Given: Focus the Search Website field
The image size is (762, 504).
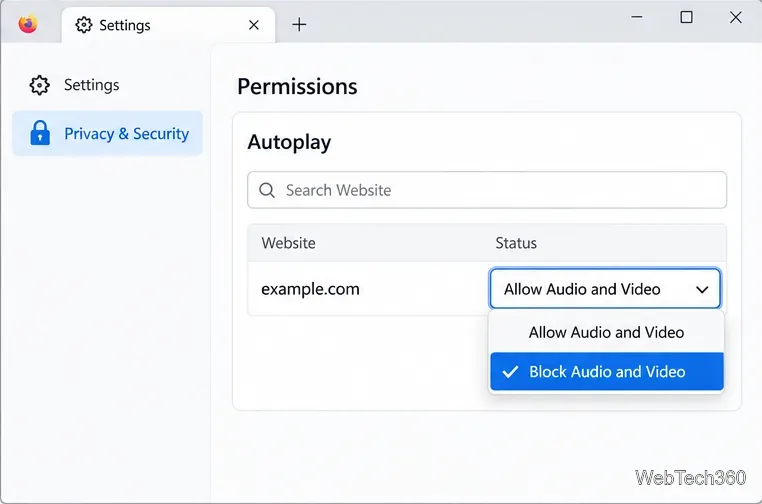Looking at the screenshot, I should 487,190.
